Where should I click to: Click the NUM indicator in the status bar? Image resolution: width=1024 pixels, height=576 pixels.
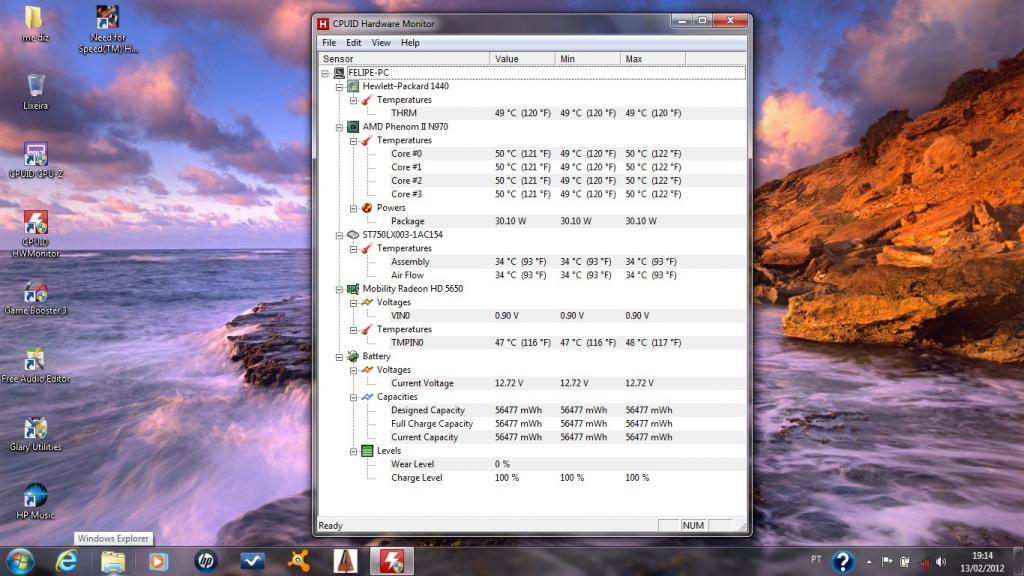coord(693,526)
